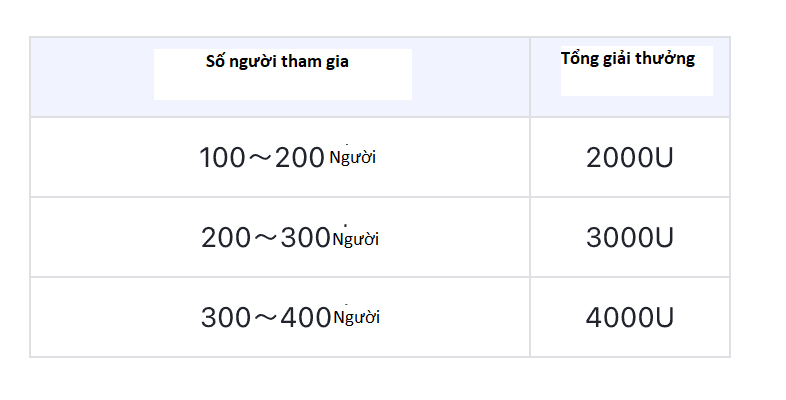Click "Người" in the 300~400 row
The width and height of the screenshot is (786, 400).
356,318
